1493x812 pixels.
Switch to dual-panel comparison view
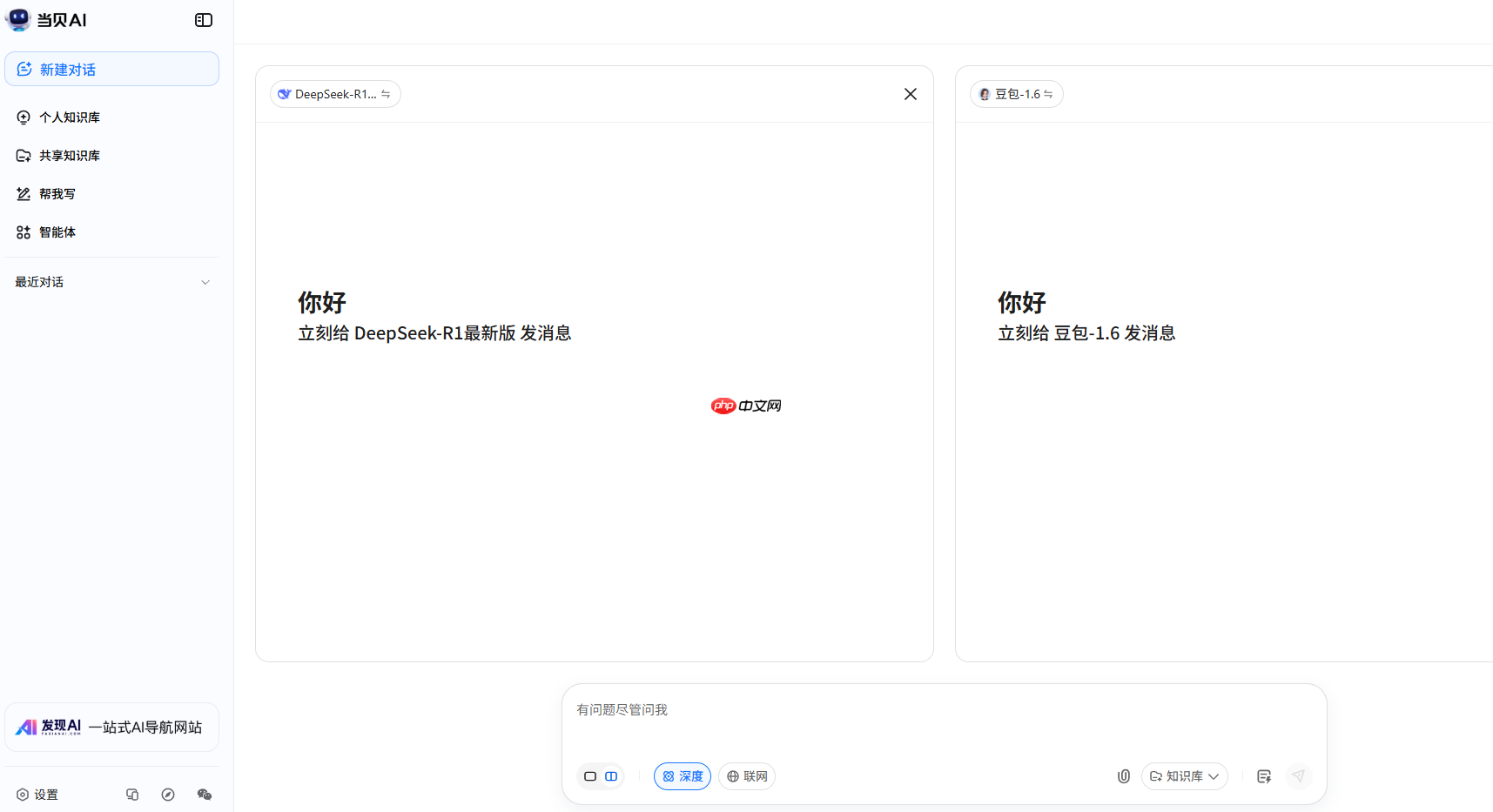coord(611,776)
